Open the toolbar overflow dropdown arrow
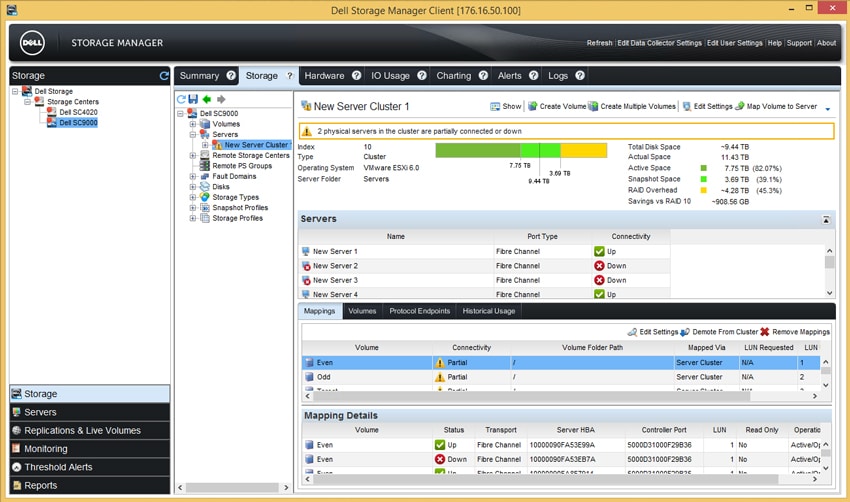This screenshot has width=850, height=502. pos(828,109)
